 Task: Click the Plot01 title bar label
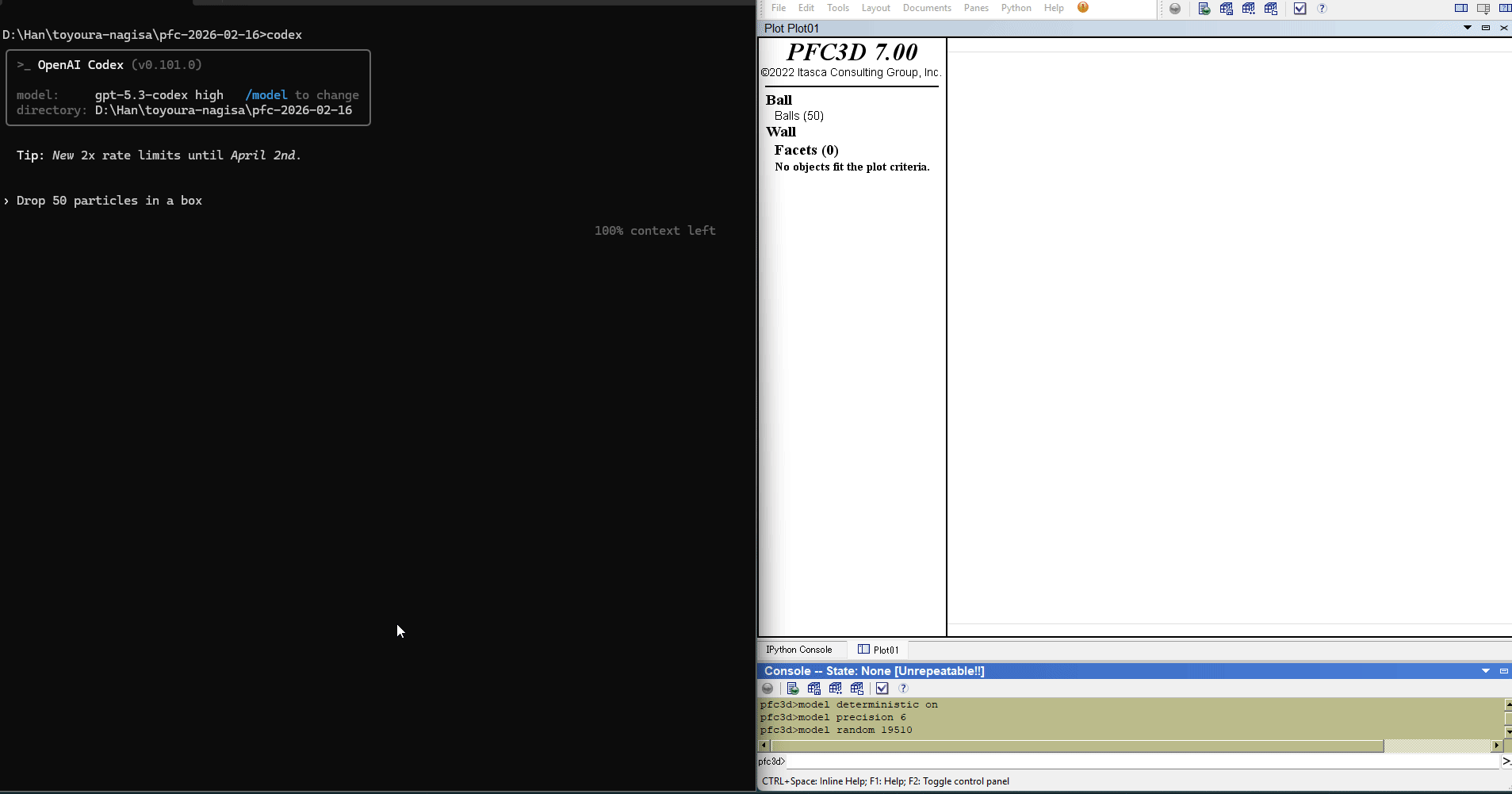click(791, 29)
